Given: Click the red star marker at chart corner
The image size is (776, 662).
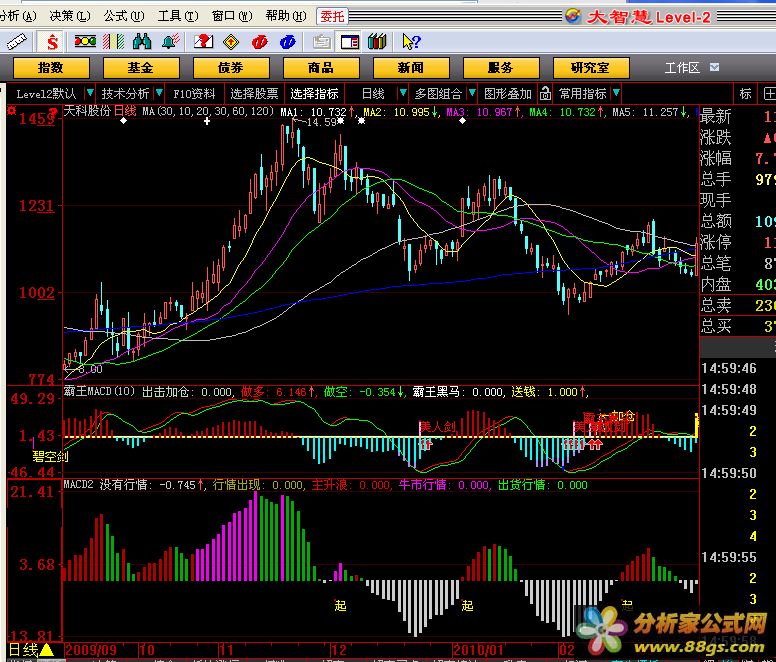Looking at the screenshot, I should point(11,111).
